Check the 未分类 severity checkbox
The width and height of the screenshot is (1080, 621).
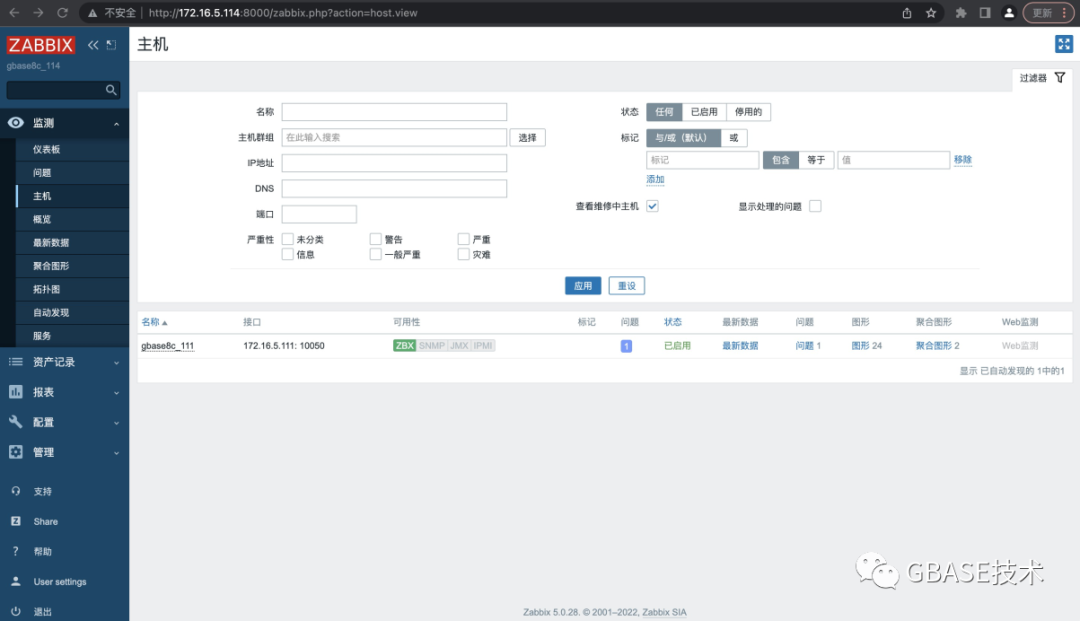point(288,239)
